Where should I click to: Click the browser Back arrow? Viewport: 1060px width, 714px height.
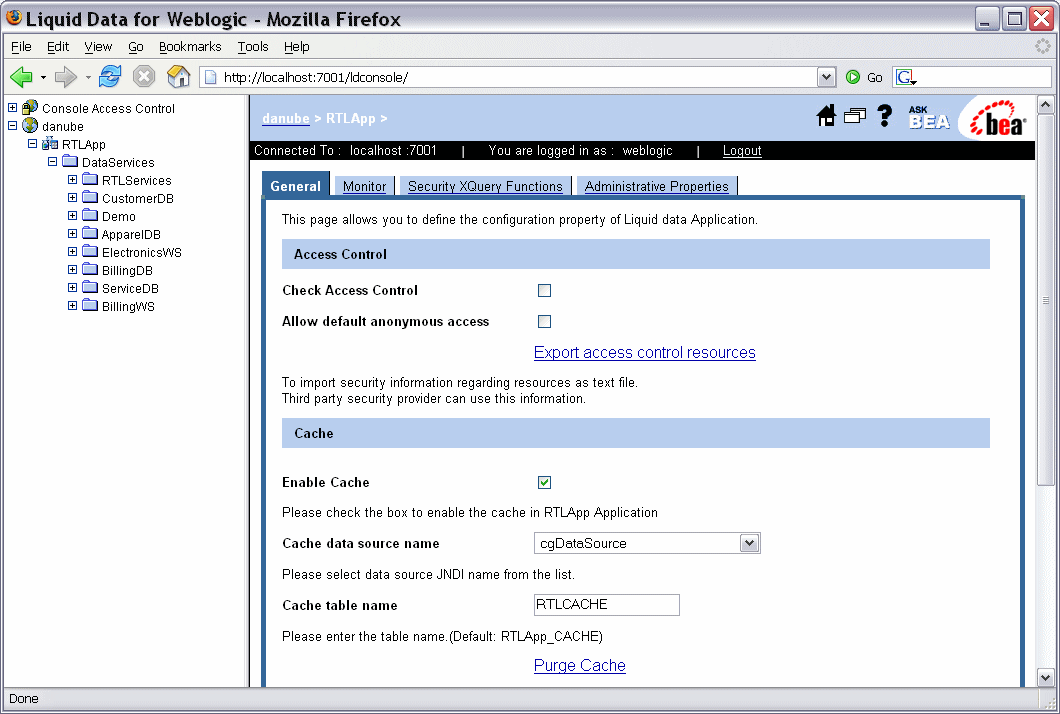pos(21,77)
